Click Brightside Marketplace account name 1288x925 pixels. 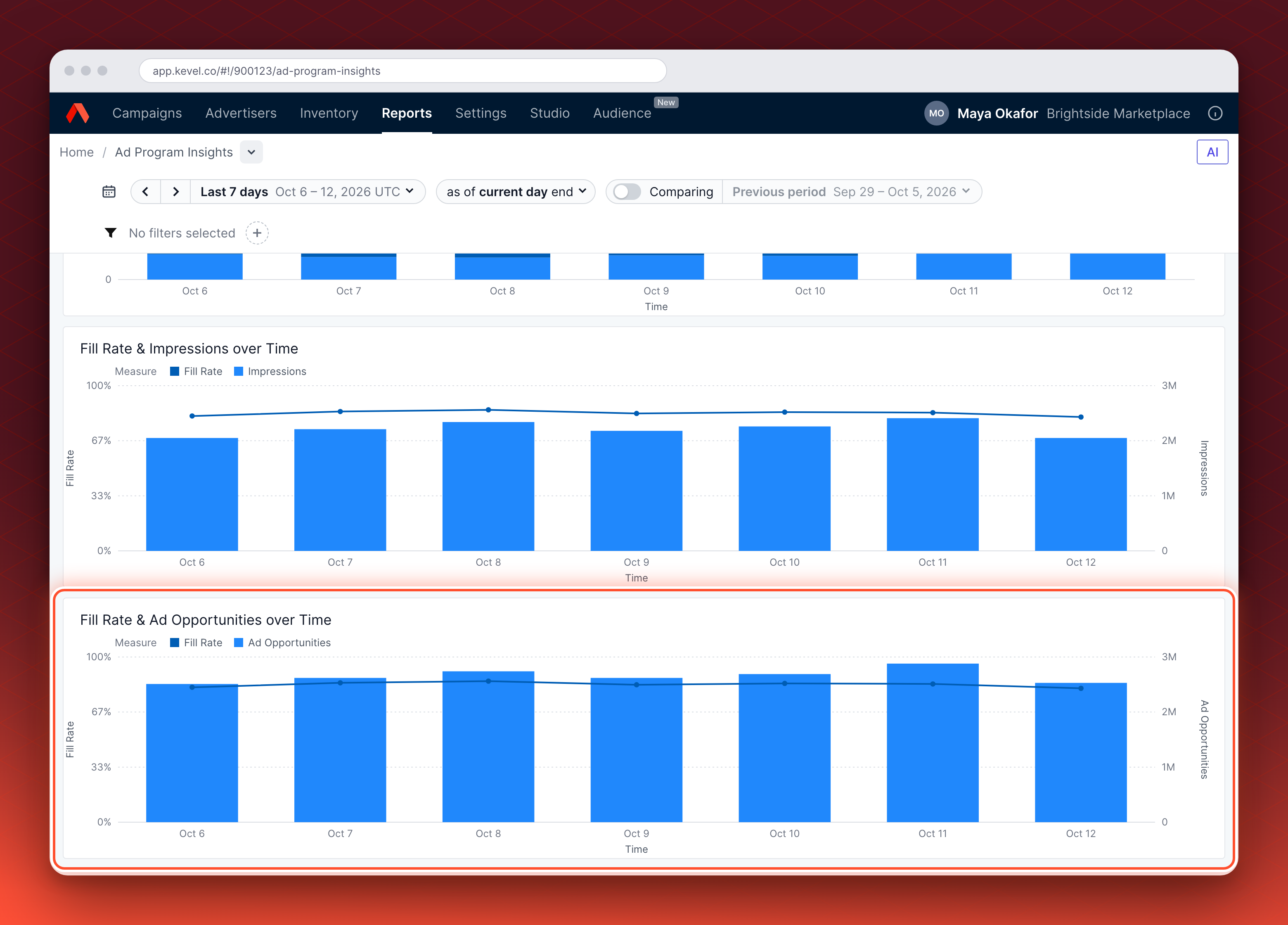coord(1118,113)
